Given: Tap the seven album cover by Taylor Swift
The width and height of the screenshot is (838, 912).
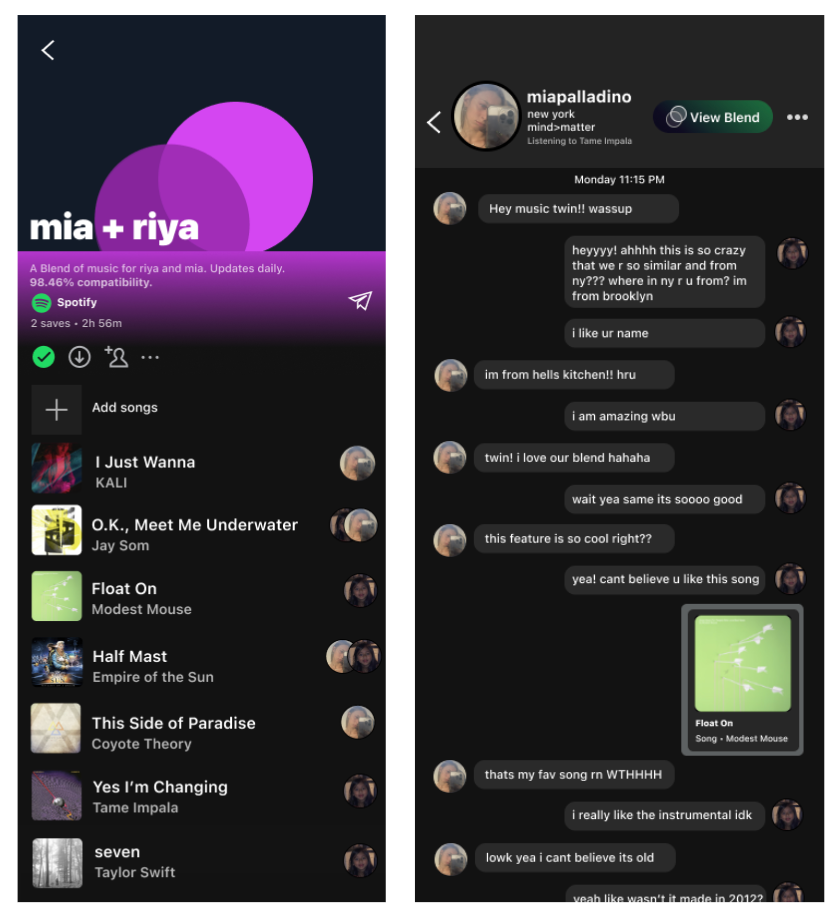Looking at the screenshot, I should 57,863.
